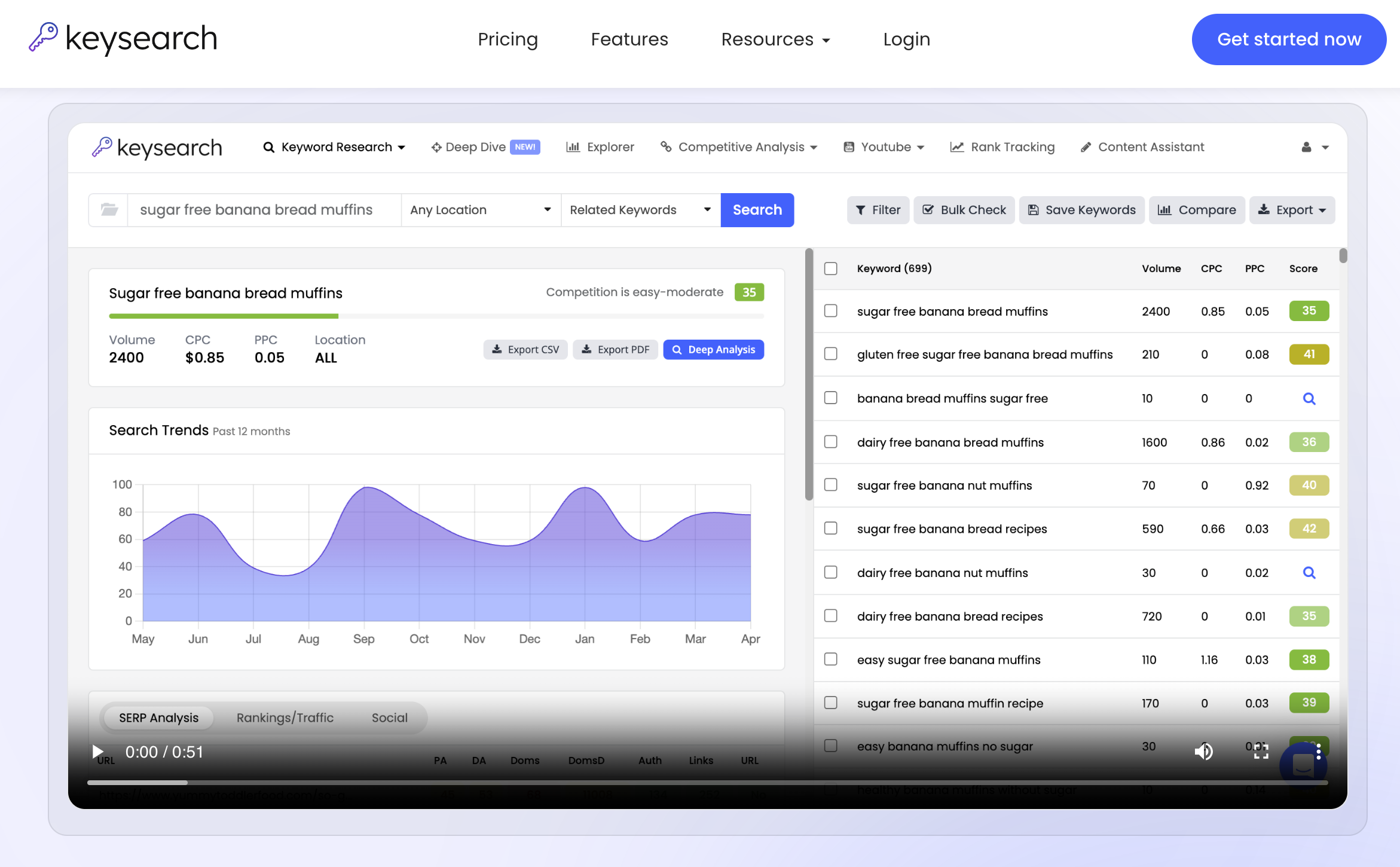Viewport: 1400px width, 867px height.
Task: Seek along the video progress bar
Action: click(x=707, y=782)
